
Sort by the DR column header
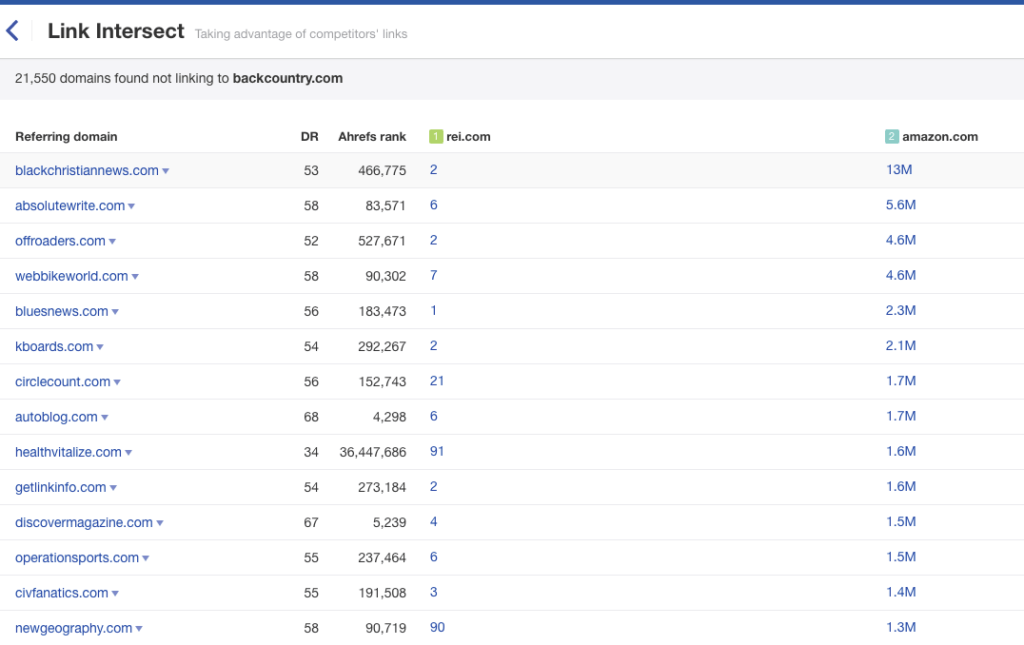[x=310, y=136]
